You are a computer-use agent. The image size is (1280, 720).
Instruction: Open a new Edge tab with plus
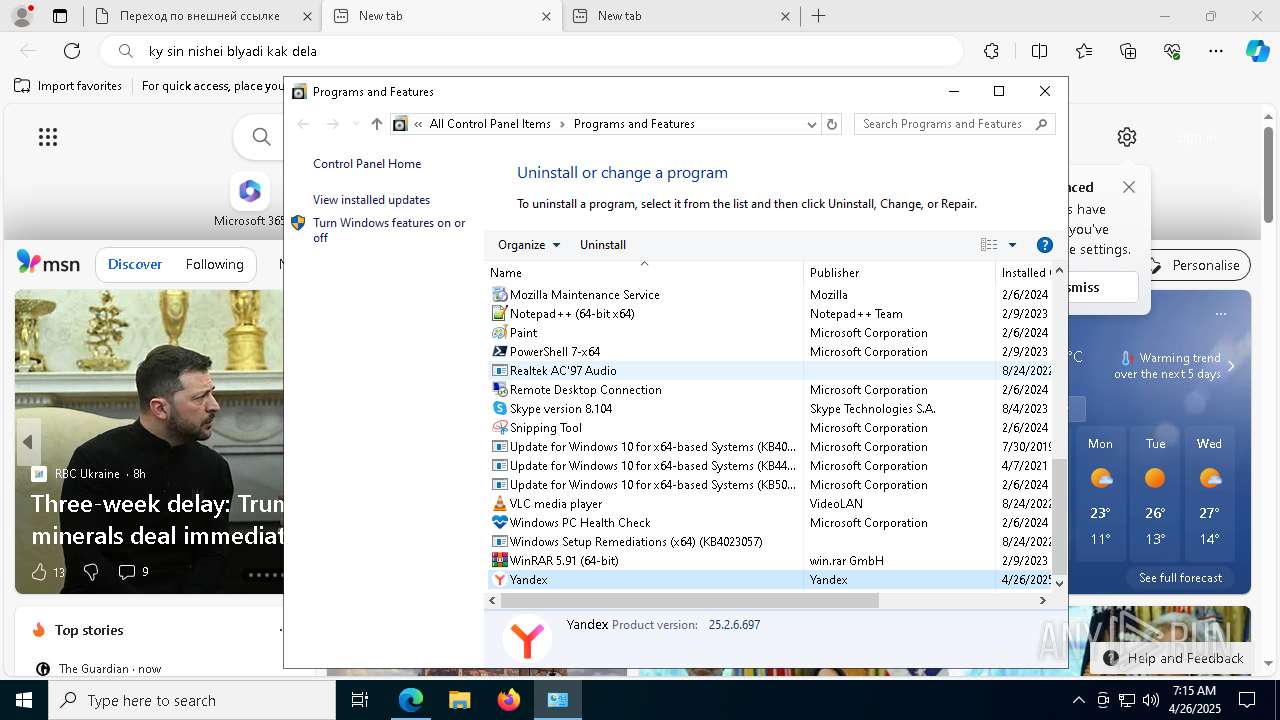(818, 16)
